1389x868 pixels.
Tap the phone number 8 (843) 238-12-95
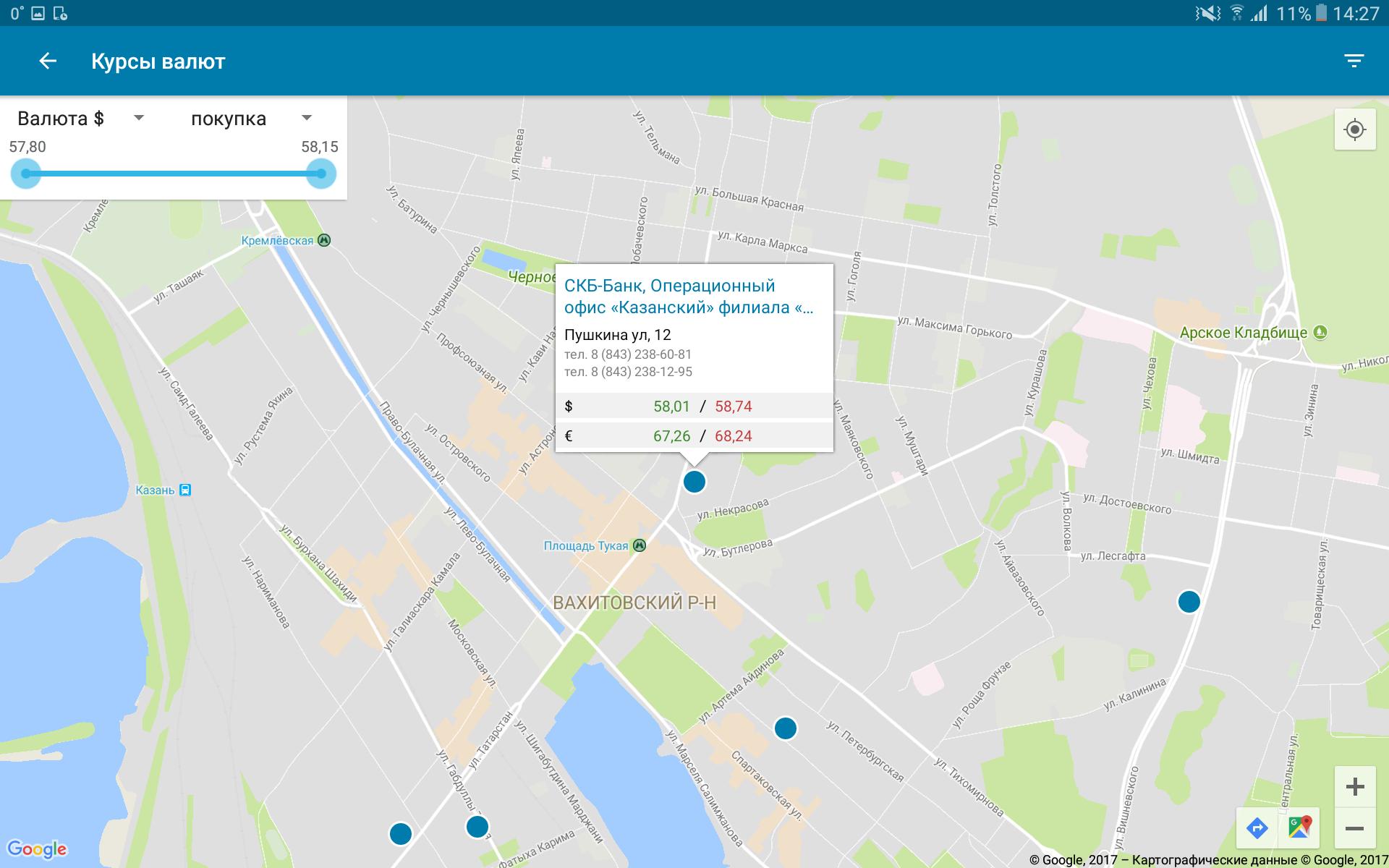[628, 372]
